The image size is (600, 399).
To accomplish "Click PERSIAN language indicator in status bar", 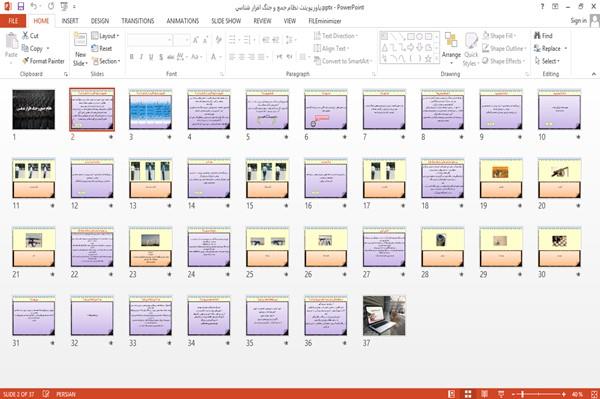I will click(66, 394).
